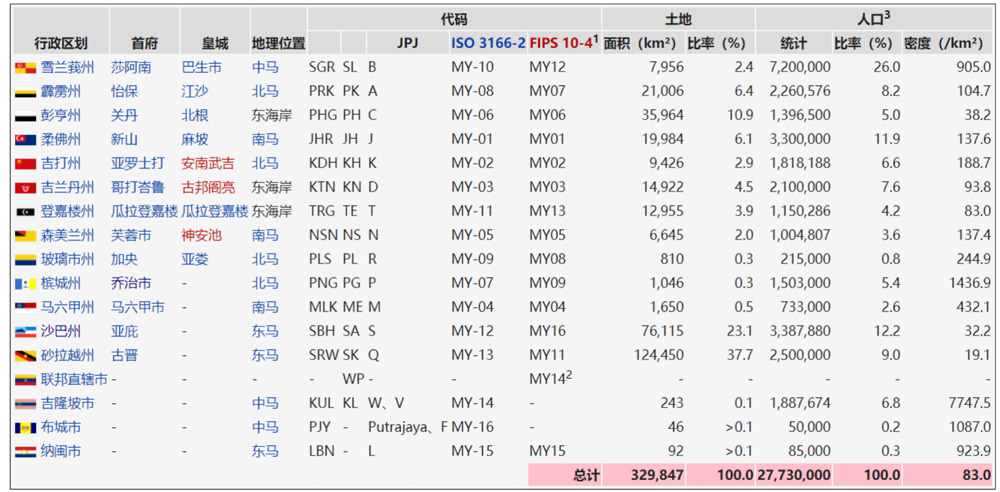Click footnote 3 beside the 人口 header

887,14
